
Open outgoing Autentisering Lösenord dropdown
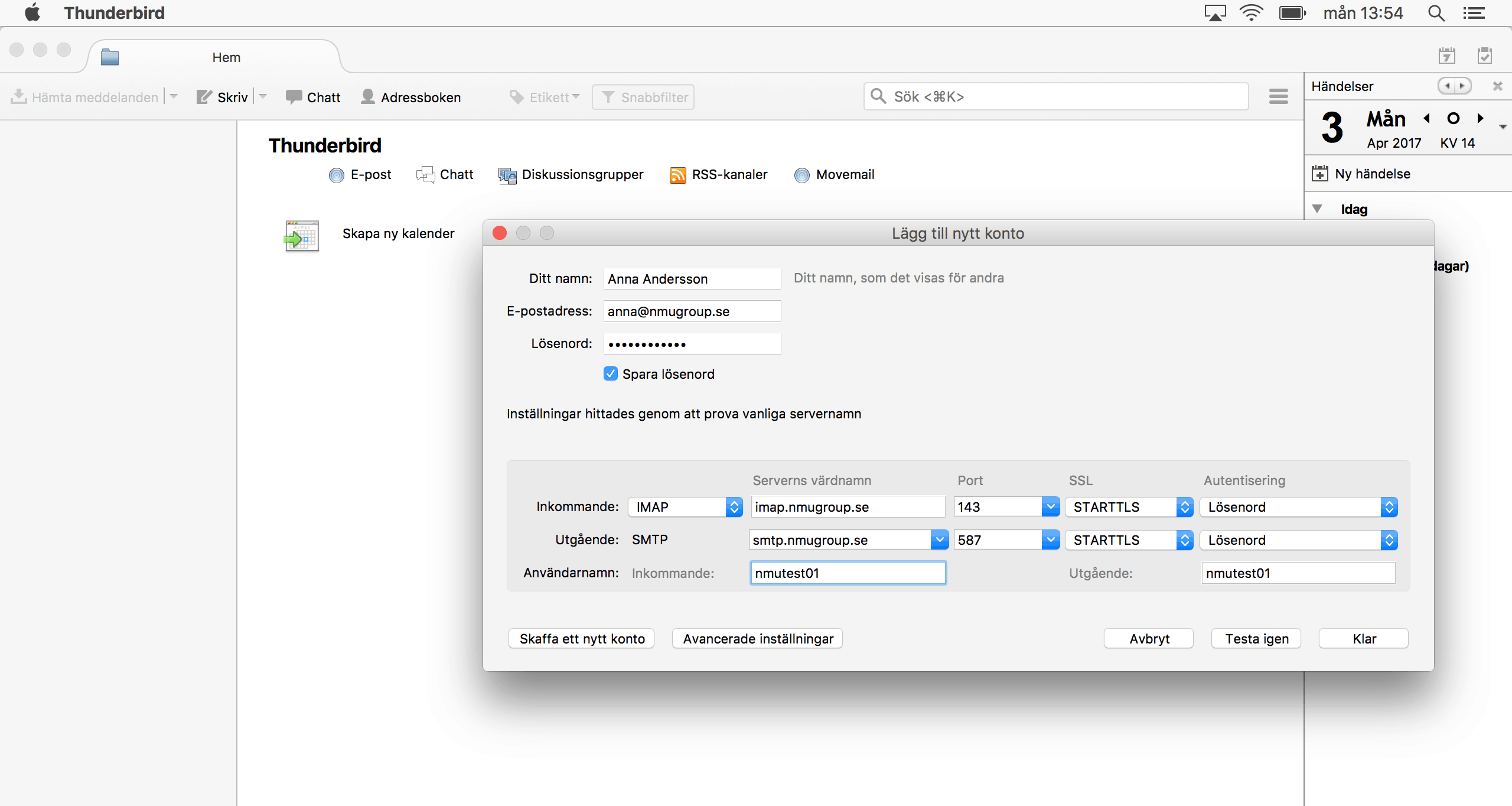(1299, 539)
